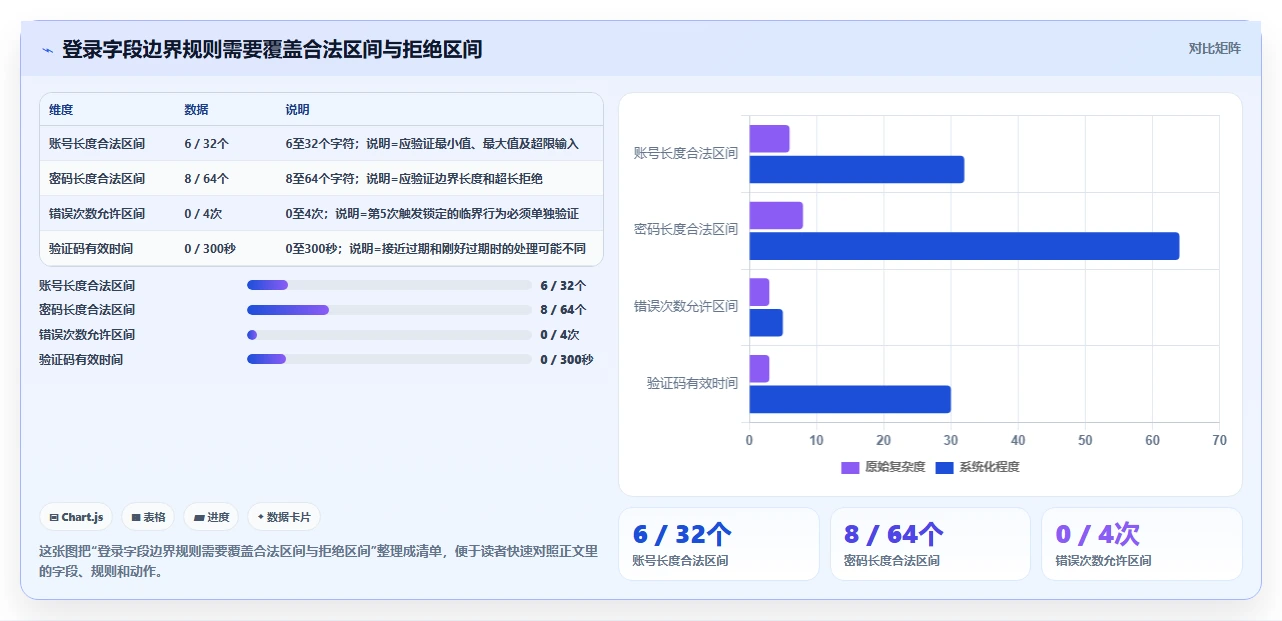
Task: Click the 维度 column header
Action: point(61,110)
